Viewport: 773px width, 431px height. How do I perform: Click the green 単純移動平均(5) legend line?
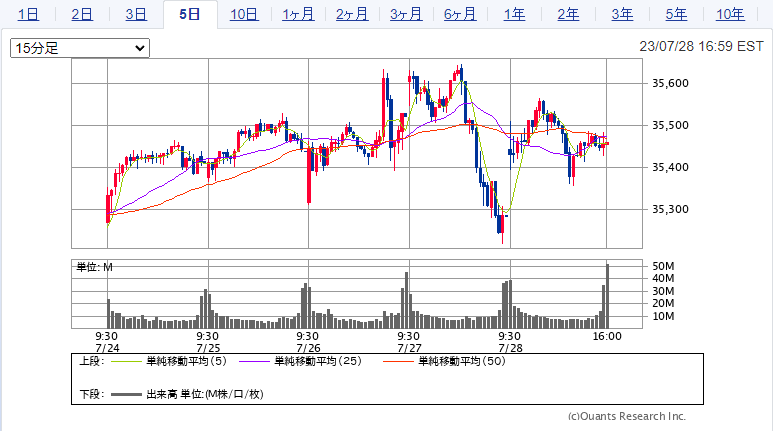pos(126,361)
